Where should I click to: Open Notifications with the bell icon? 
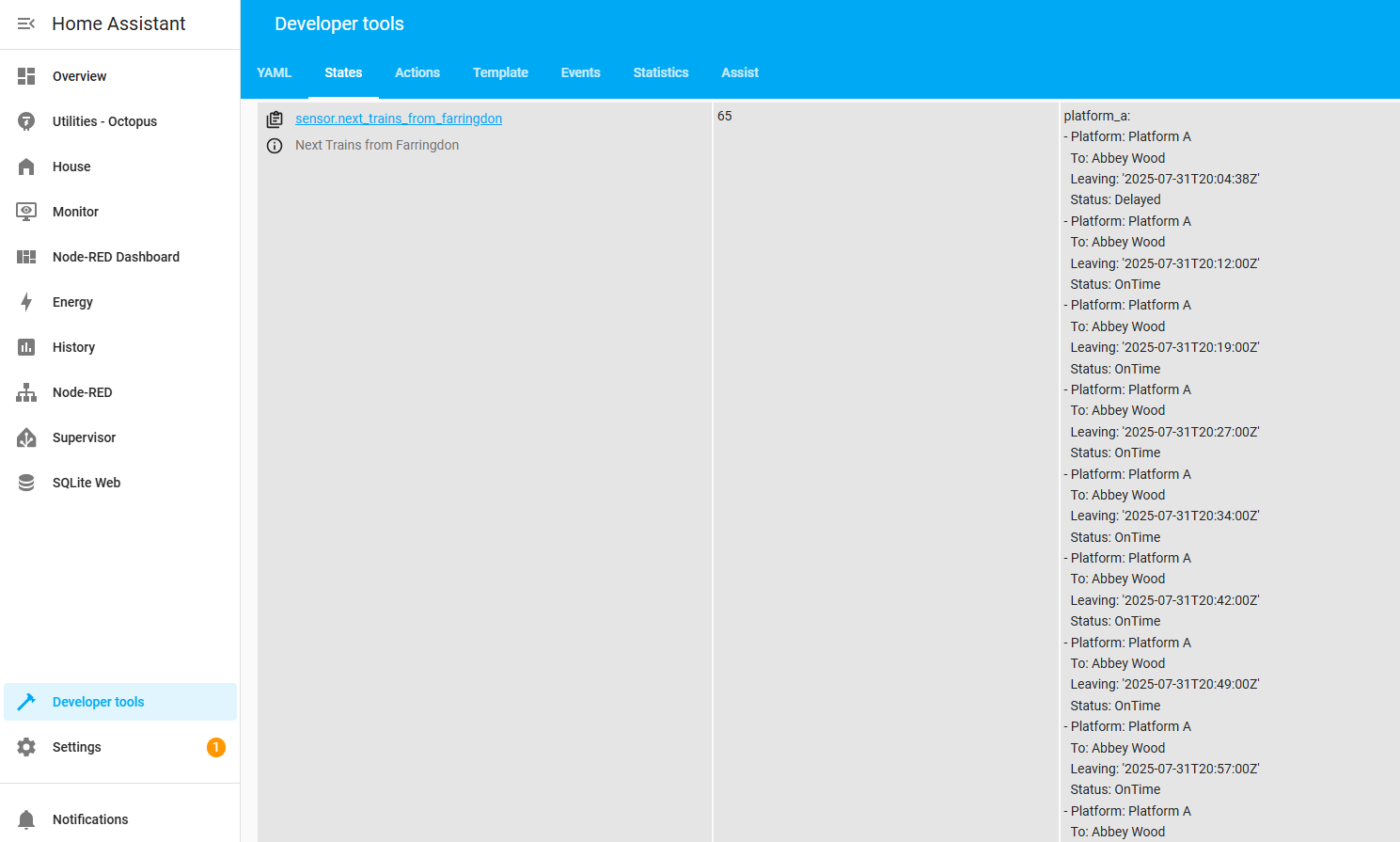pyautogui.click(x=91, y=819)
